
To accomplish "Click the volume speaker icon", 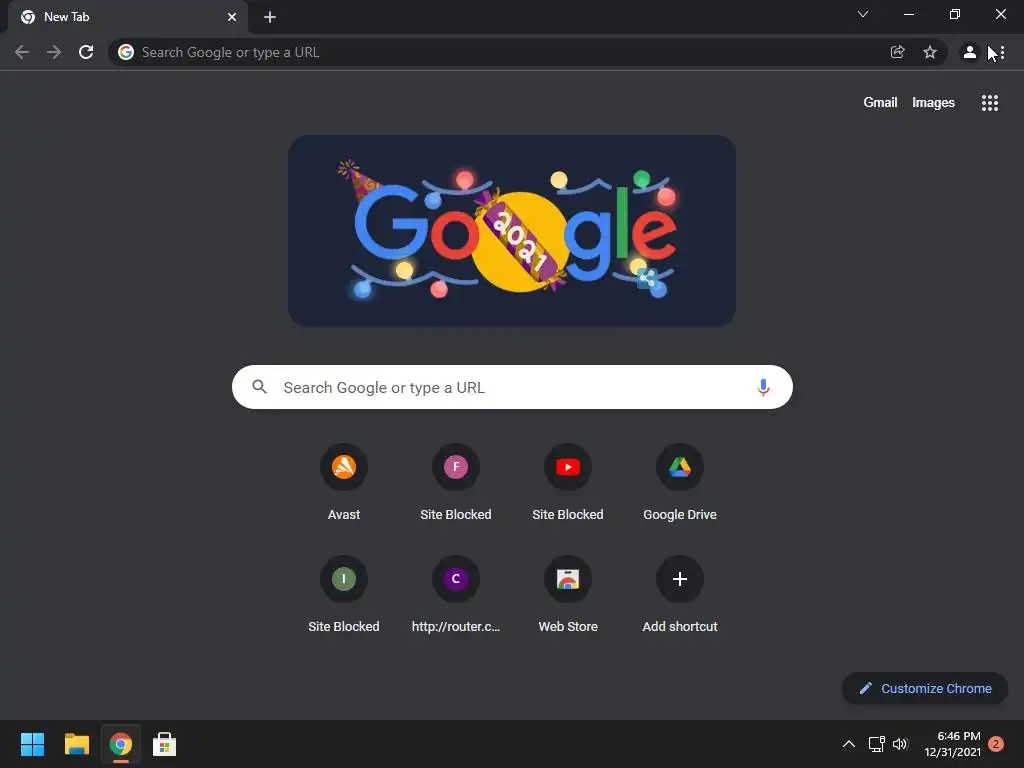I will pos(900,744).
